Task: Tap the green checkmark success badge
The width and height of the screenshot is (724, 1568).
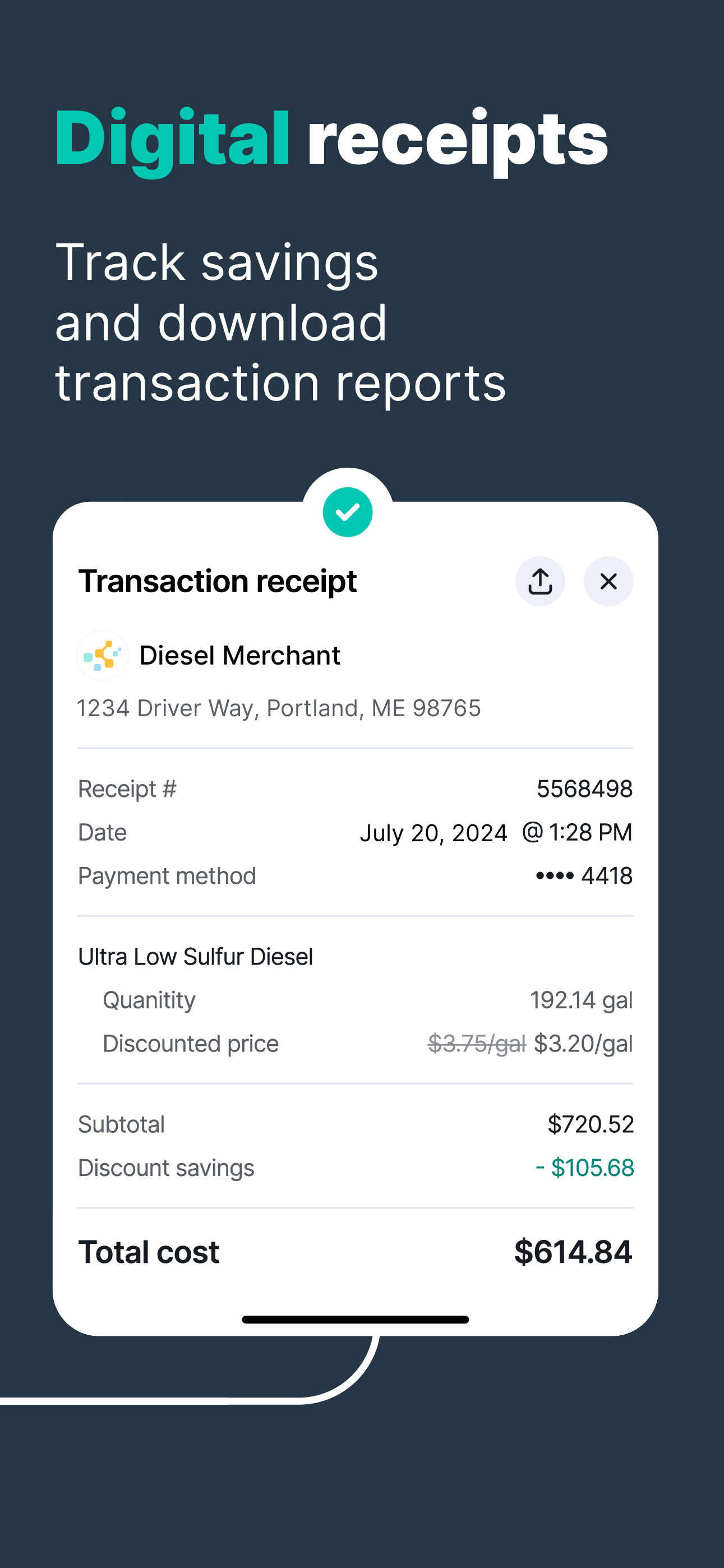Action: [x=348, y=512]
